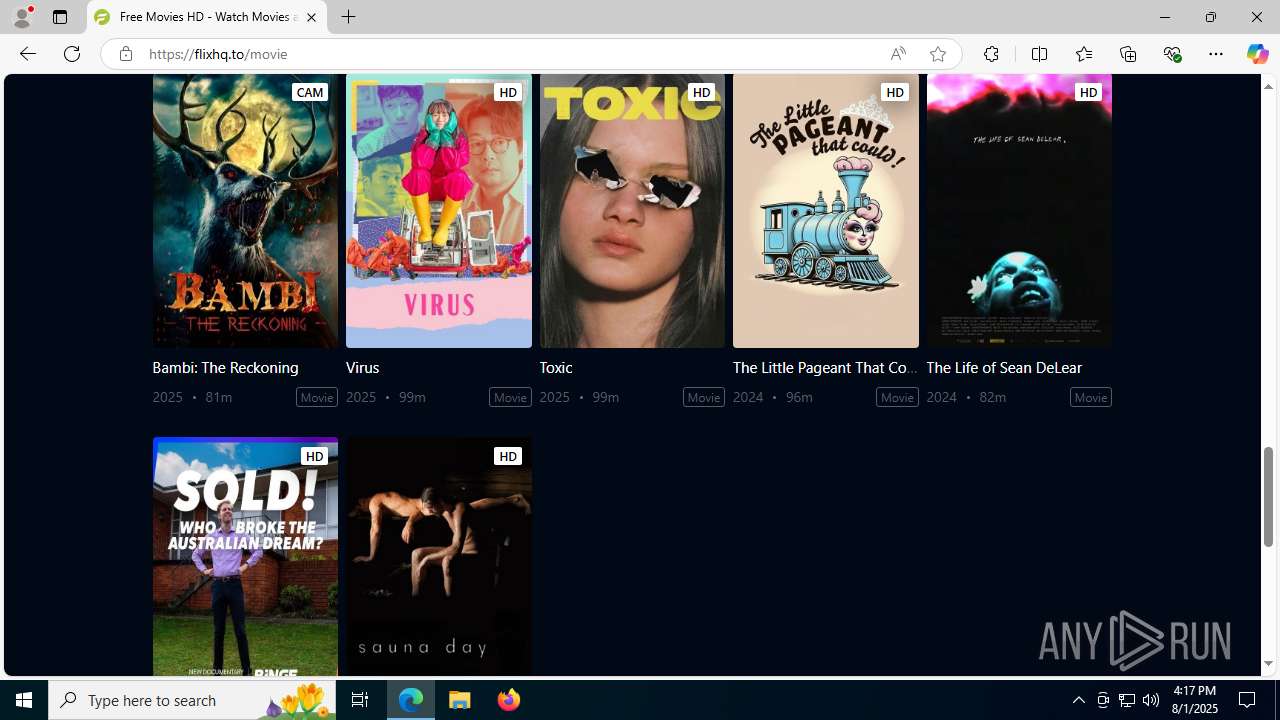Open Collections icon
The image size is (1280, 720).
click(x=1128, y=54)
